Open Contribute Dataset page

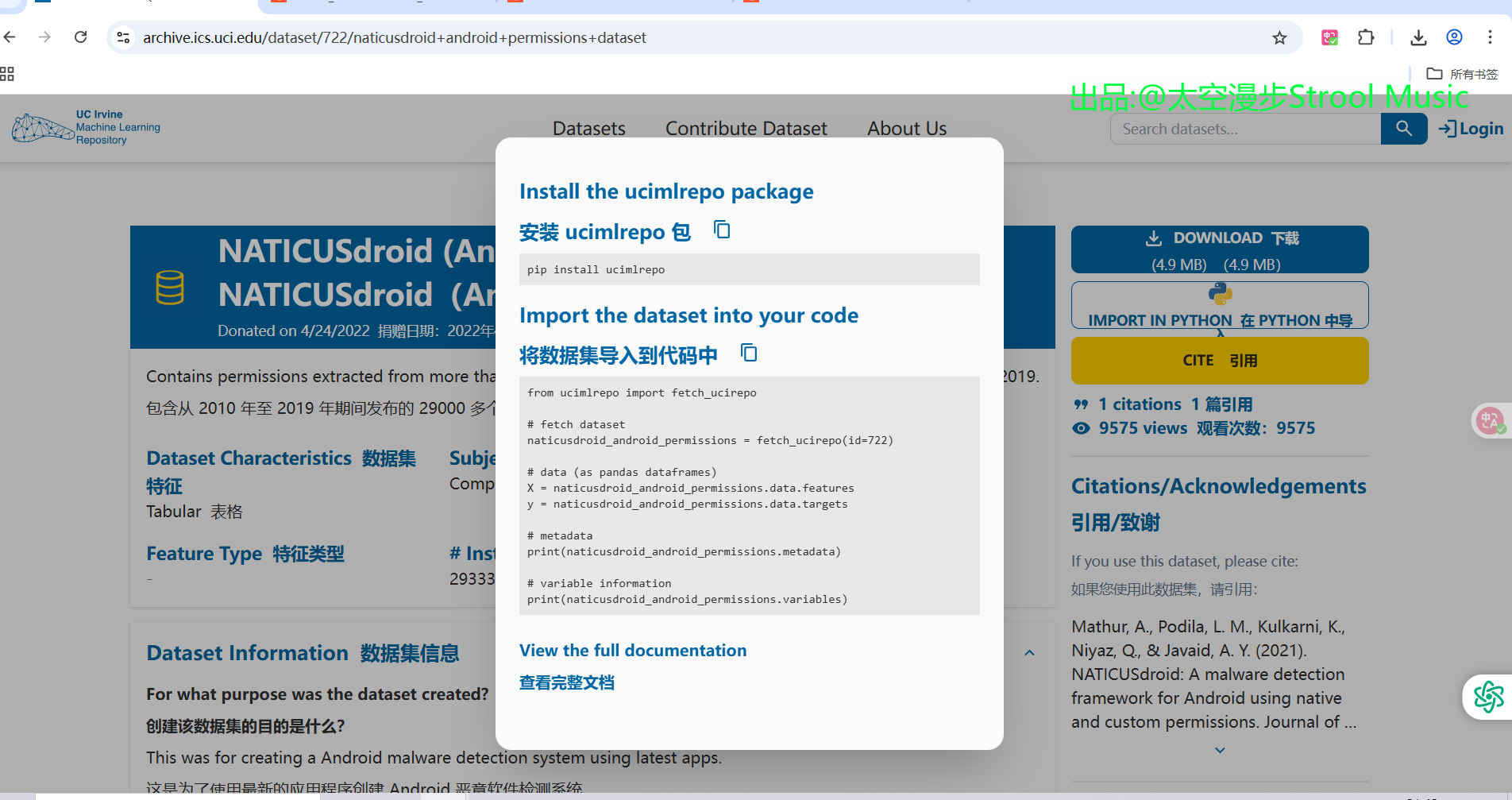click(746, 129)
